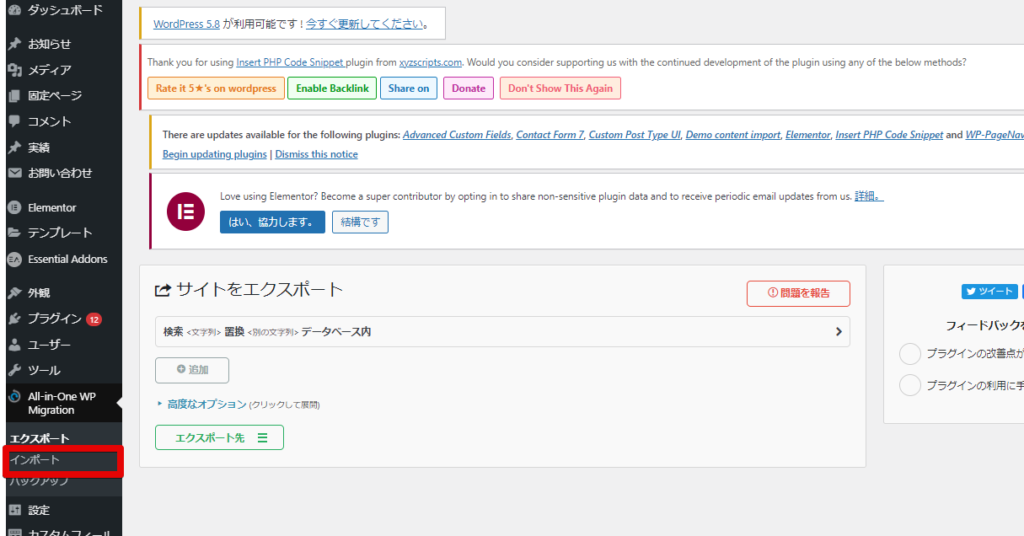Image resolution: width=1024 pixels, height=536 pixels.
Task: Open the エクスポート先 dropdown
Action: (x=219, y=437)
